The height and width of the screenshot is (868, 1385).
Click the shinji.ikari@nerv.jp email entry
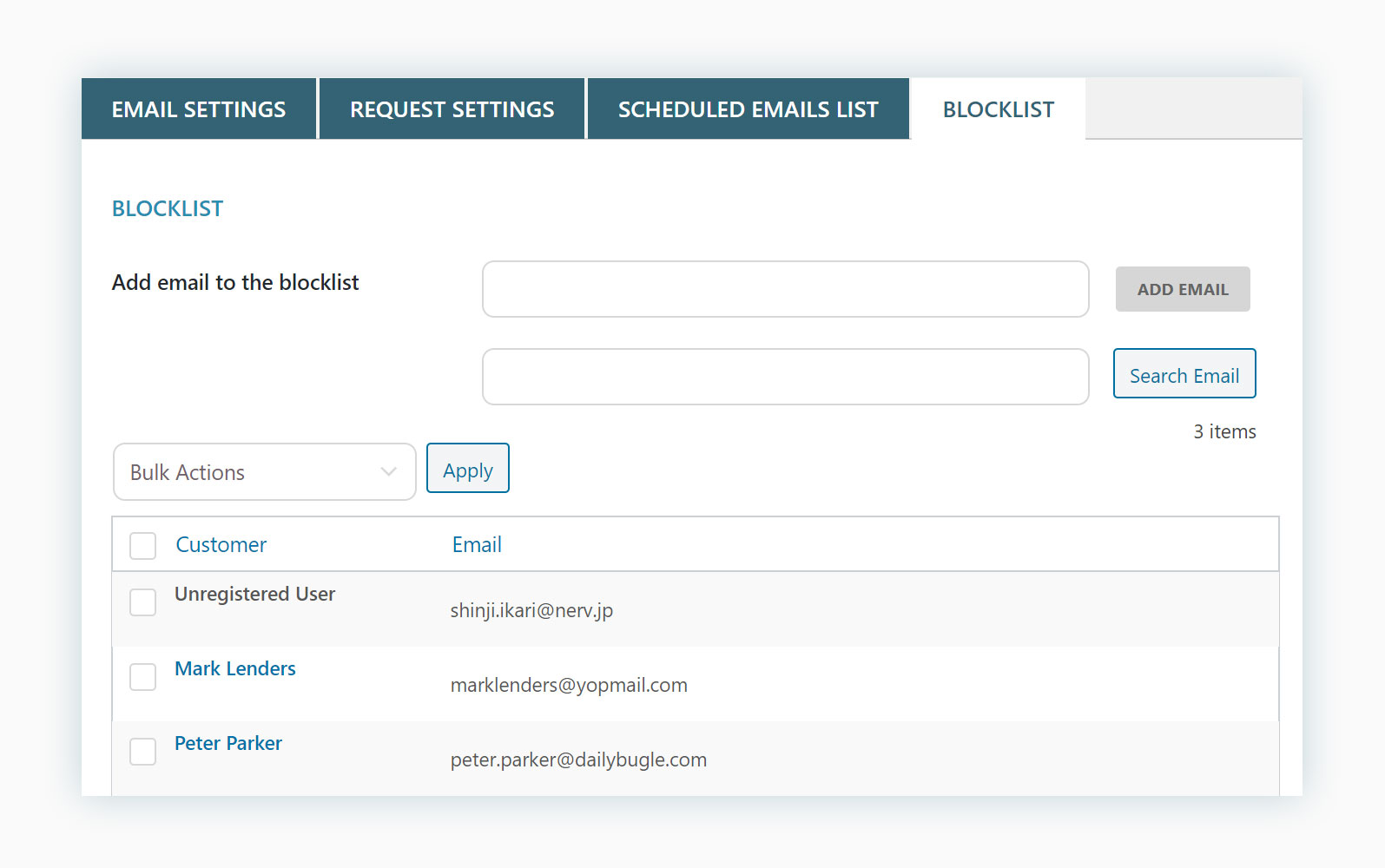[531, 610]
